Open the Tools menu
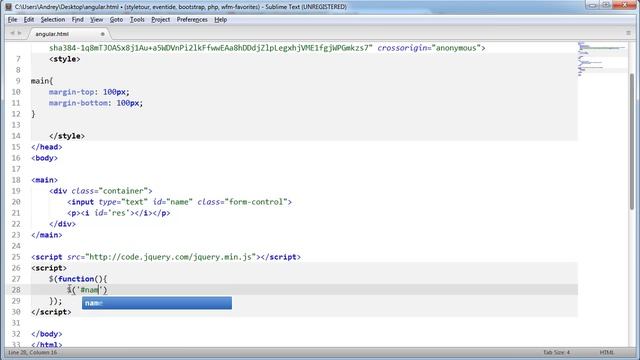Viewport: 640px width, 360px height. pos(137,20)
